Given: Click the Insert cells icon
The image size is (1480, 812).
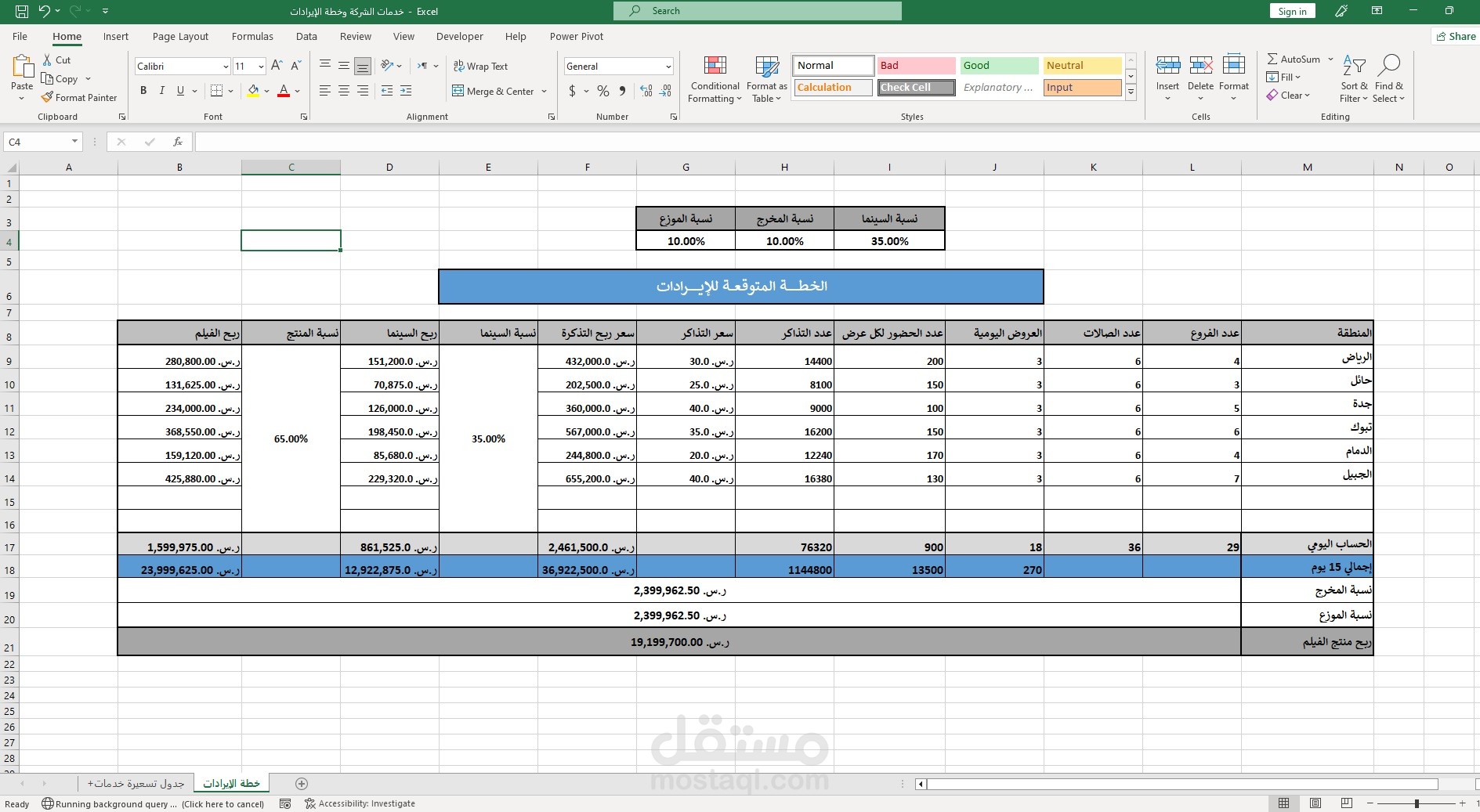Looking at the screenshot, I should coord(1167,65).
